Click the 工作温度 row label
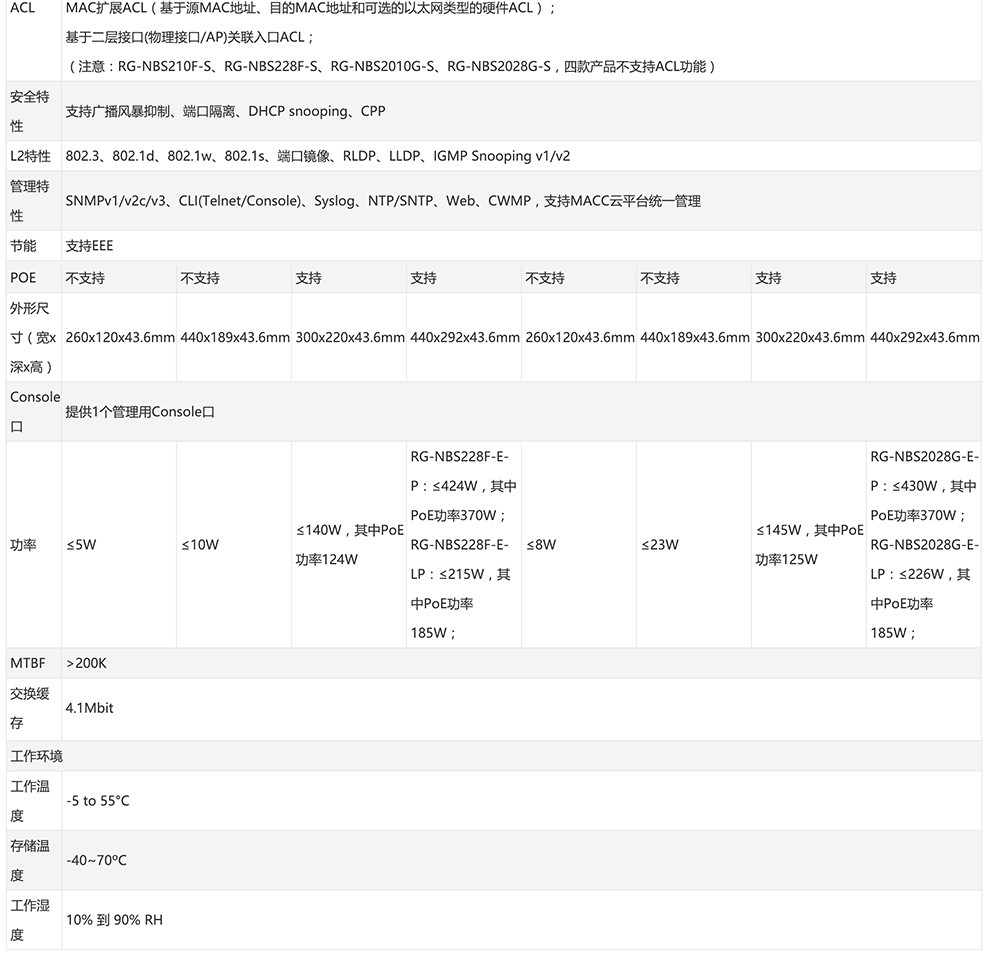 coord(30,801)
